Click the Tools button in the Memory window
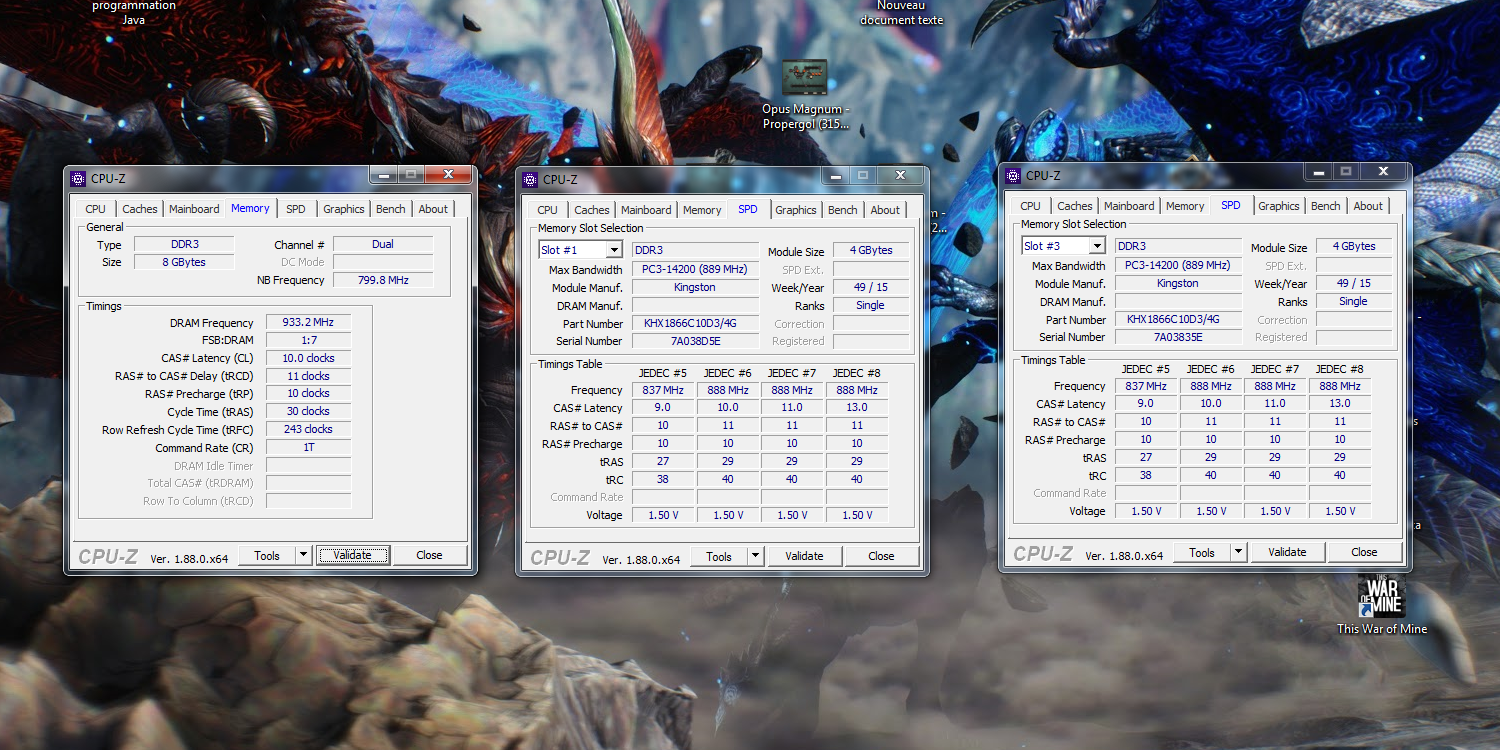 267,556
